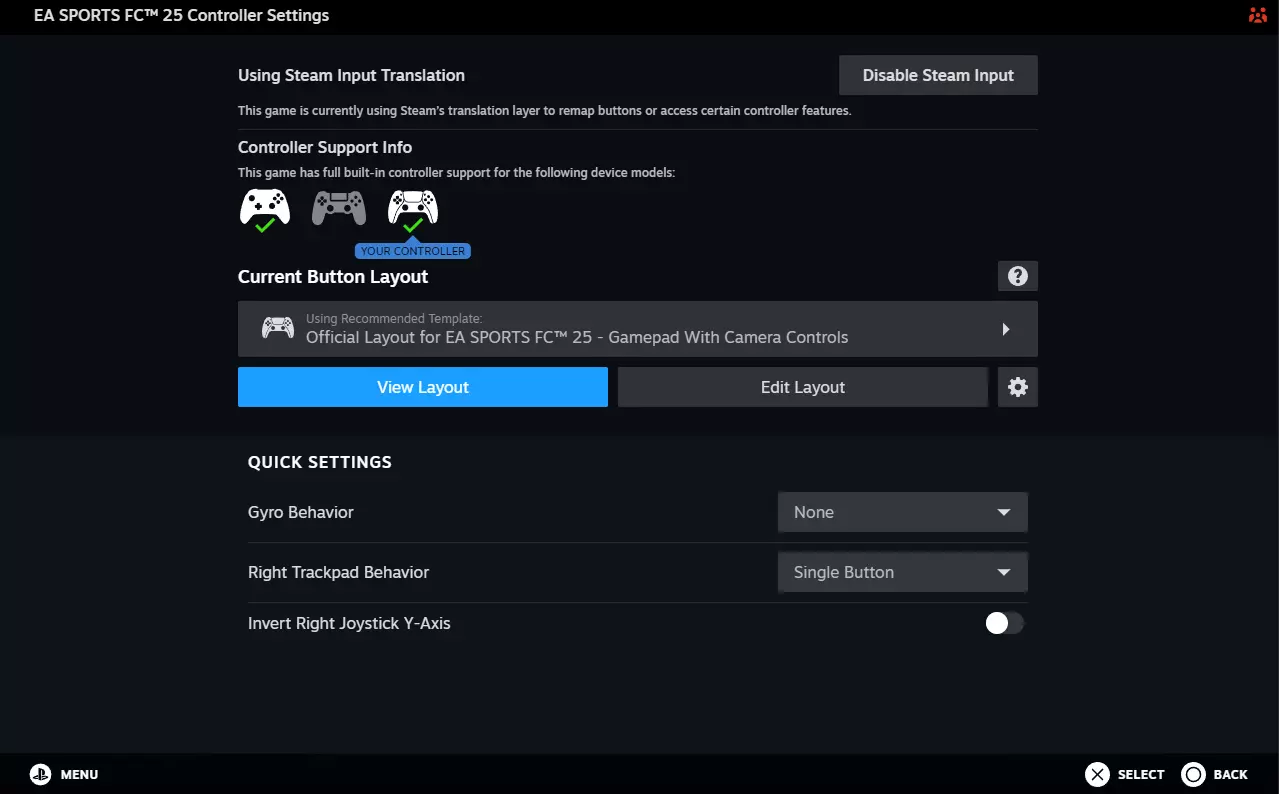Viewport: 1279px width, 794px height.
Task: Click the Invert Right Joystick Y-Axis label
Action: [x=349, y=623]
